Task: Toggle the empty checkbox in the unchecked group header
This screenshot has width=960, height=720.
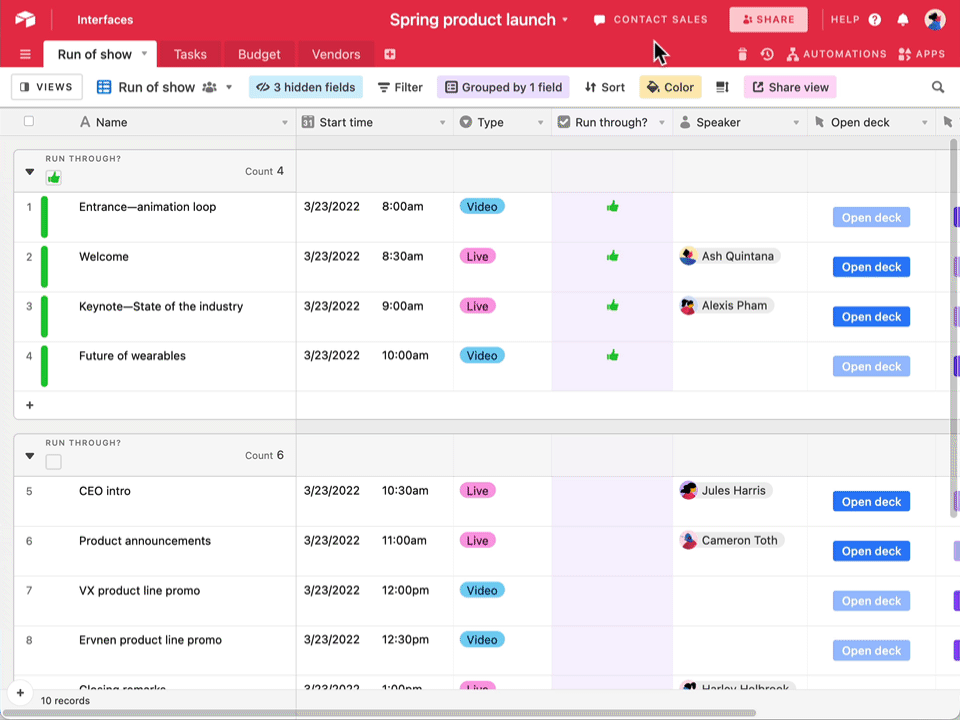Action: coord(53,462)
